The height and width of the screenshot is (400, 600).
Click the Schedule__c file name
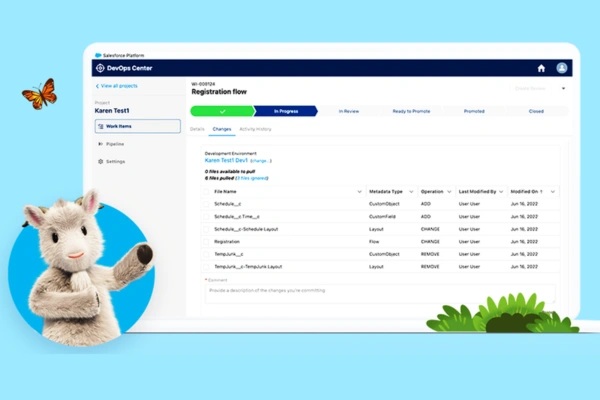(x=227, y=204)
